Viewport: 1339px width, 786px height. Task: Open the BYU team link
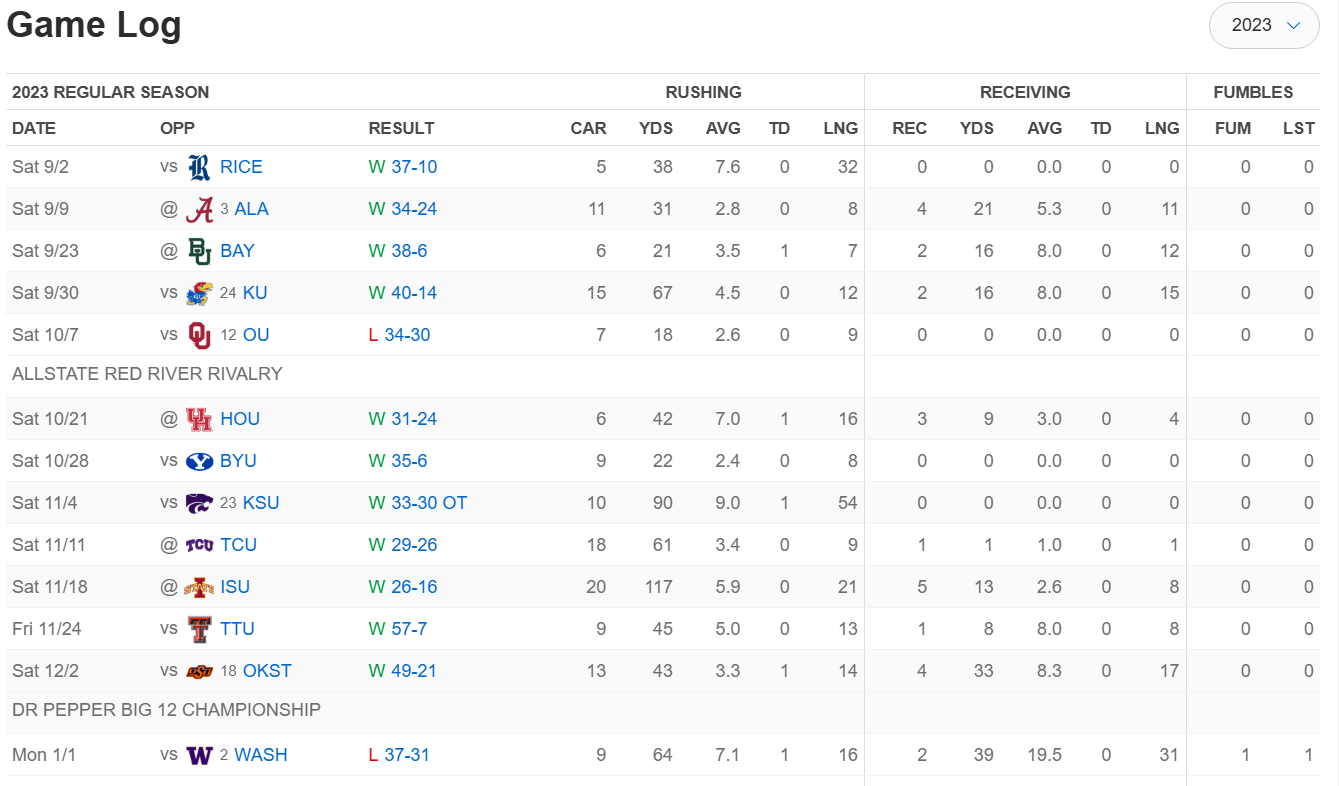(x=238, y=461)
